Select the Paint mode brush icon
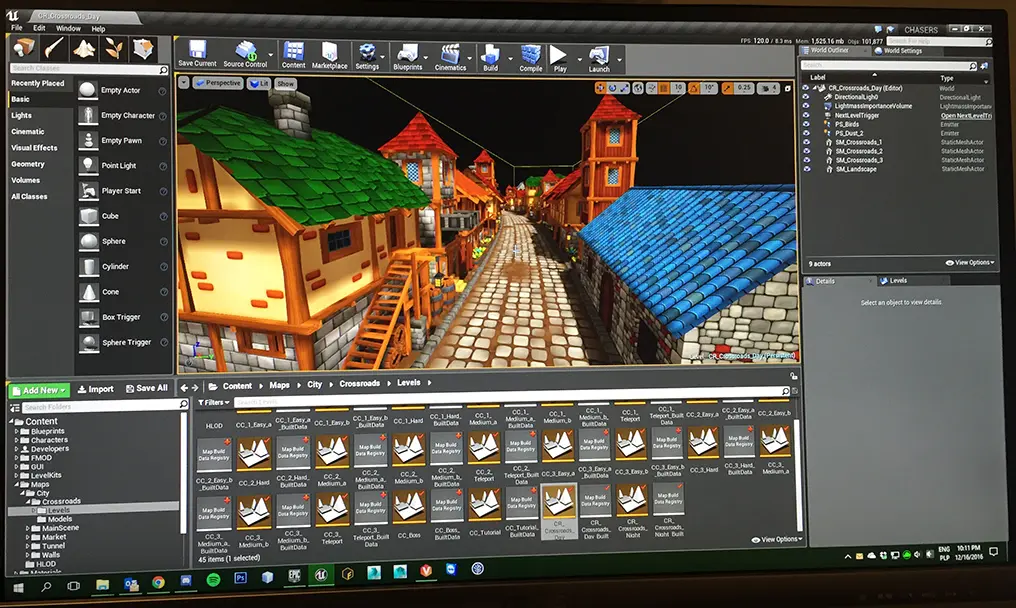Viewport: 1016px width, 608px height. (54, 47)
